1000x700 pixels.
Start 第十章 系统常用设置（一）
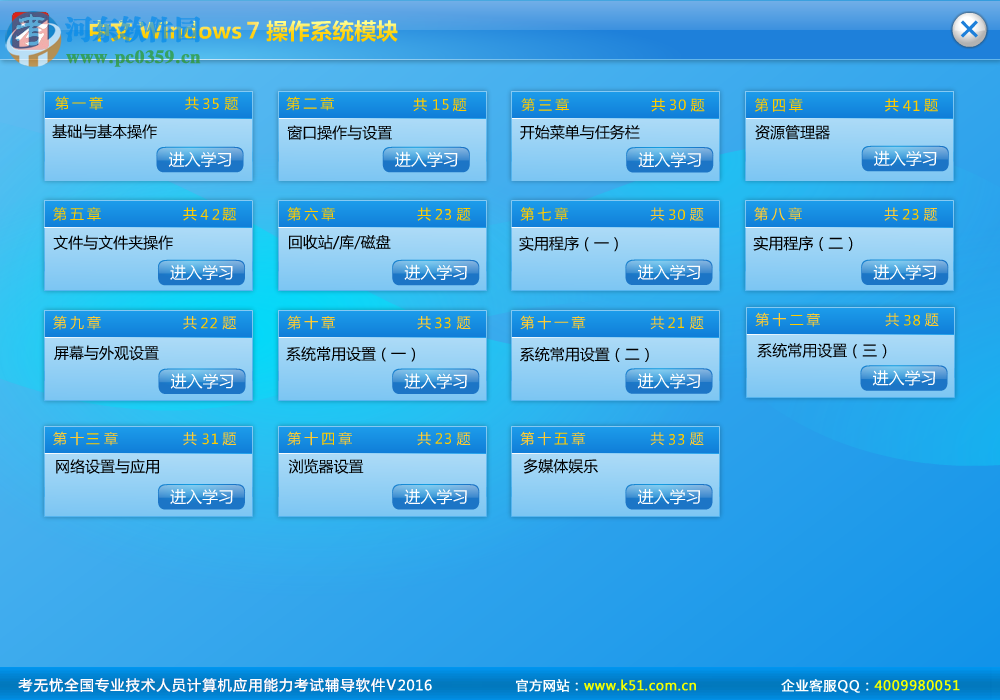pos(436,380)
